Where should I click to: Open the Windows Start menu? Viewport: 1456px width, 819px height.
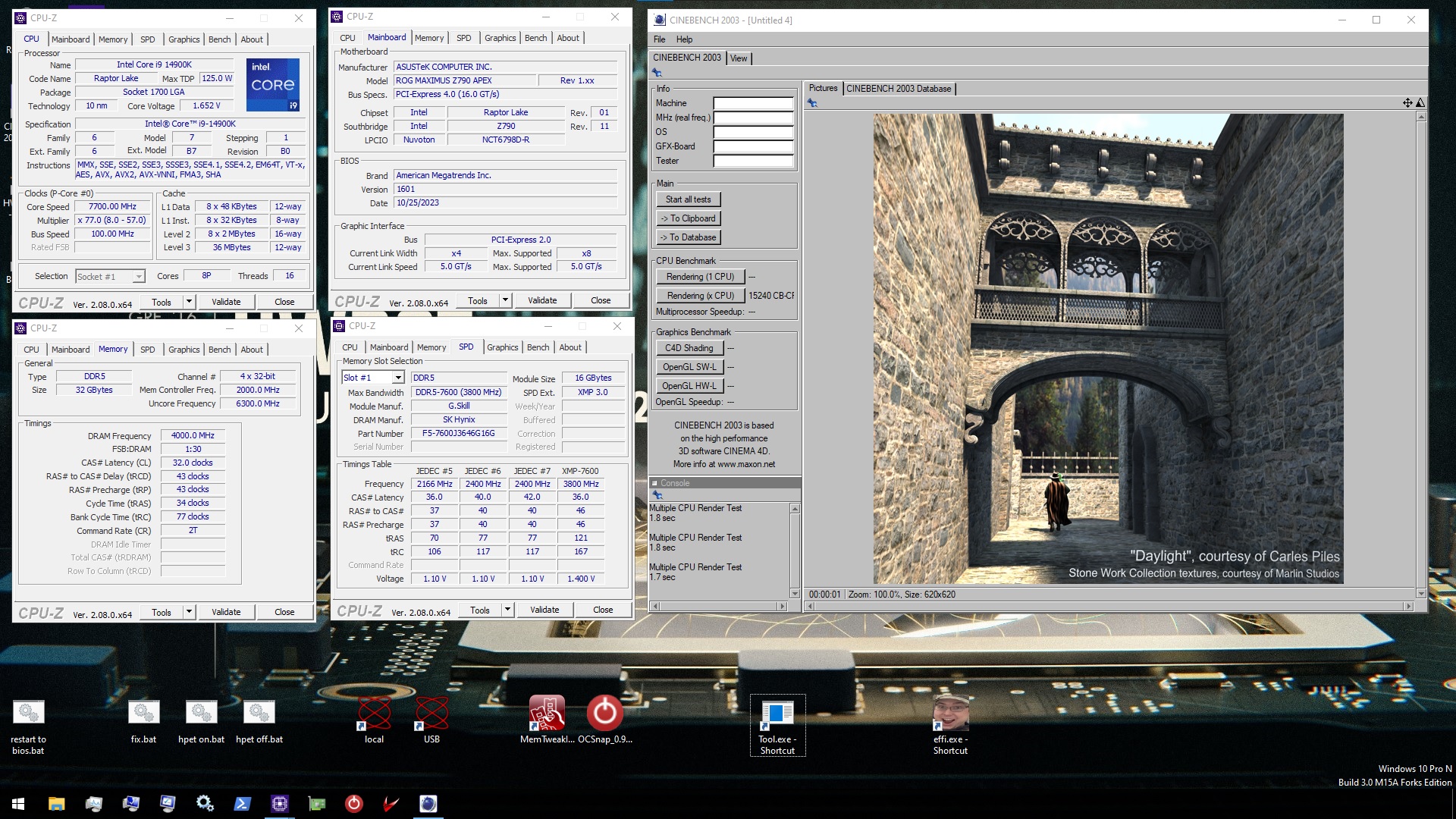18,803
